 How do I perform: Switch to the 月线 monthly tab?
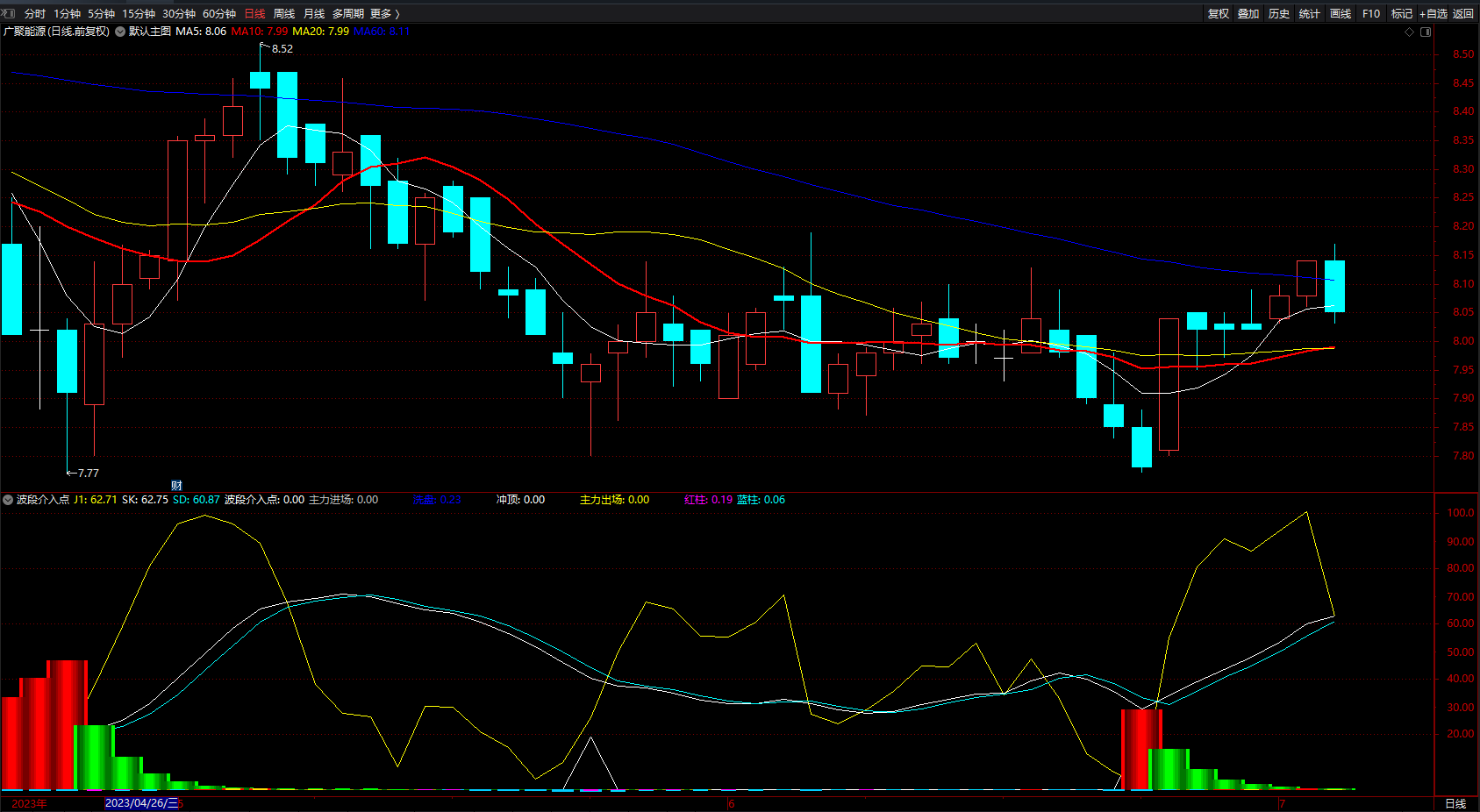click(314, 14)
